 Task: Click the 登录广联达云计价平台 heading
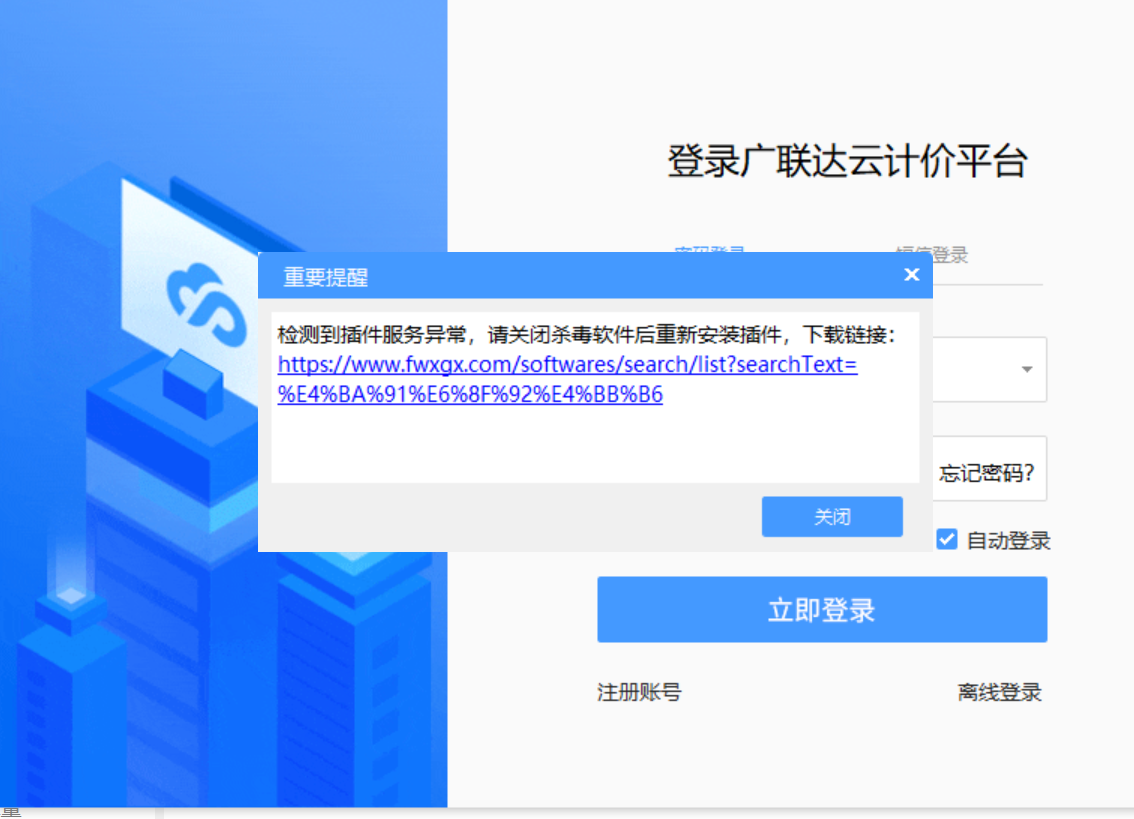coord(847,161)
